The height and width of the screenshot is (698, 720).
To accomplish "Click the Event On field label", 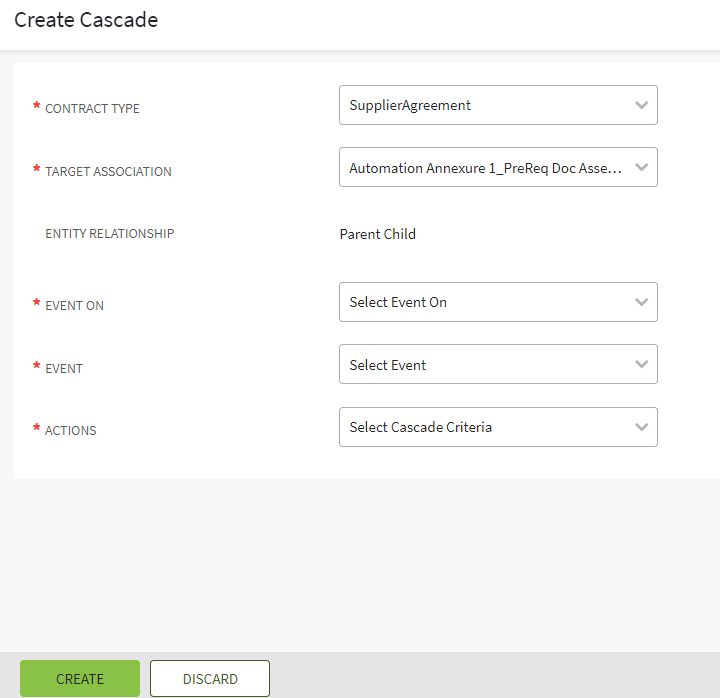I will [x=74, y=306].
